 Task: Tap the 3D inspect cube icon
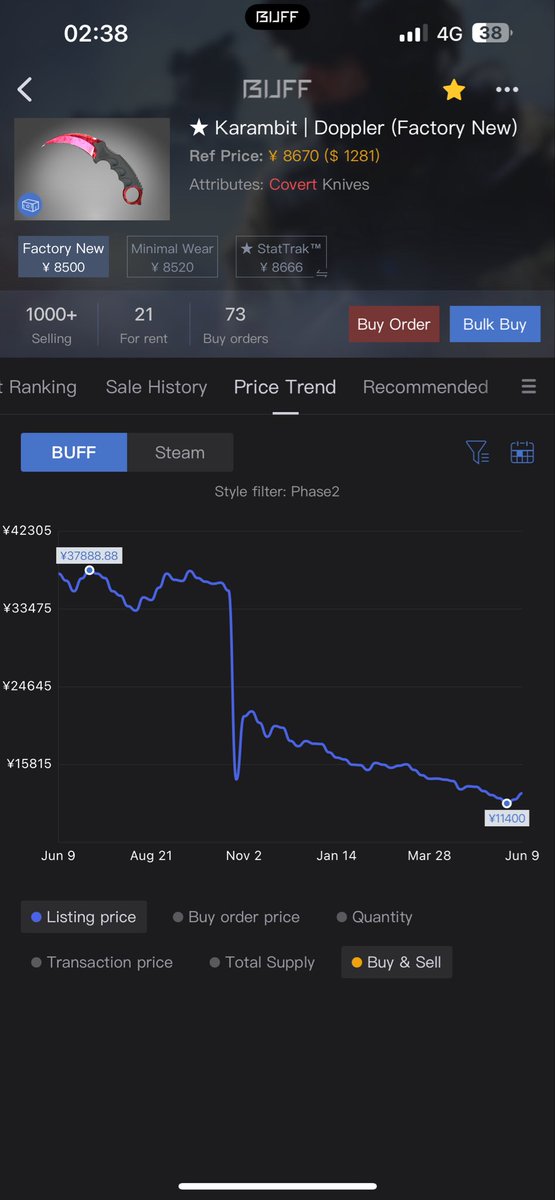[31, 205]
